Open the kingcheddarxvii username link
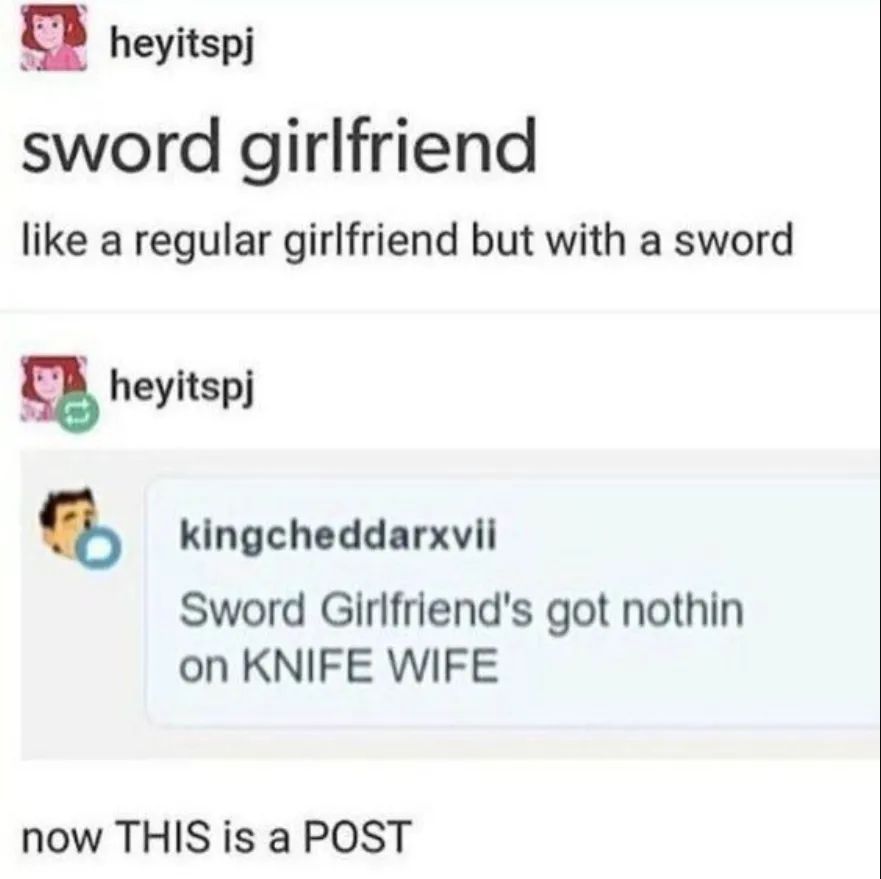The width and height of the screenshot is (881, 879). coord(338,537)
